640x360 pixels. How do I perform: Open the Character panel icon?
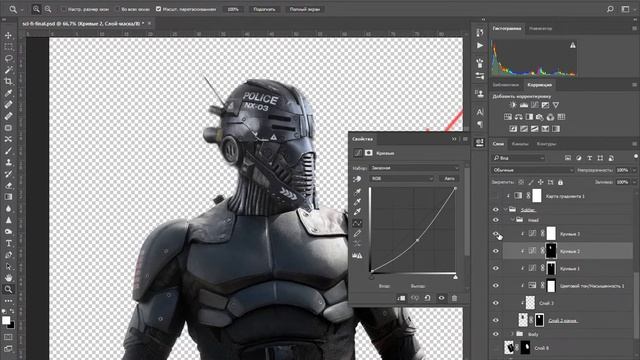480,112
